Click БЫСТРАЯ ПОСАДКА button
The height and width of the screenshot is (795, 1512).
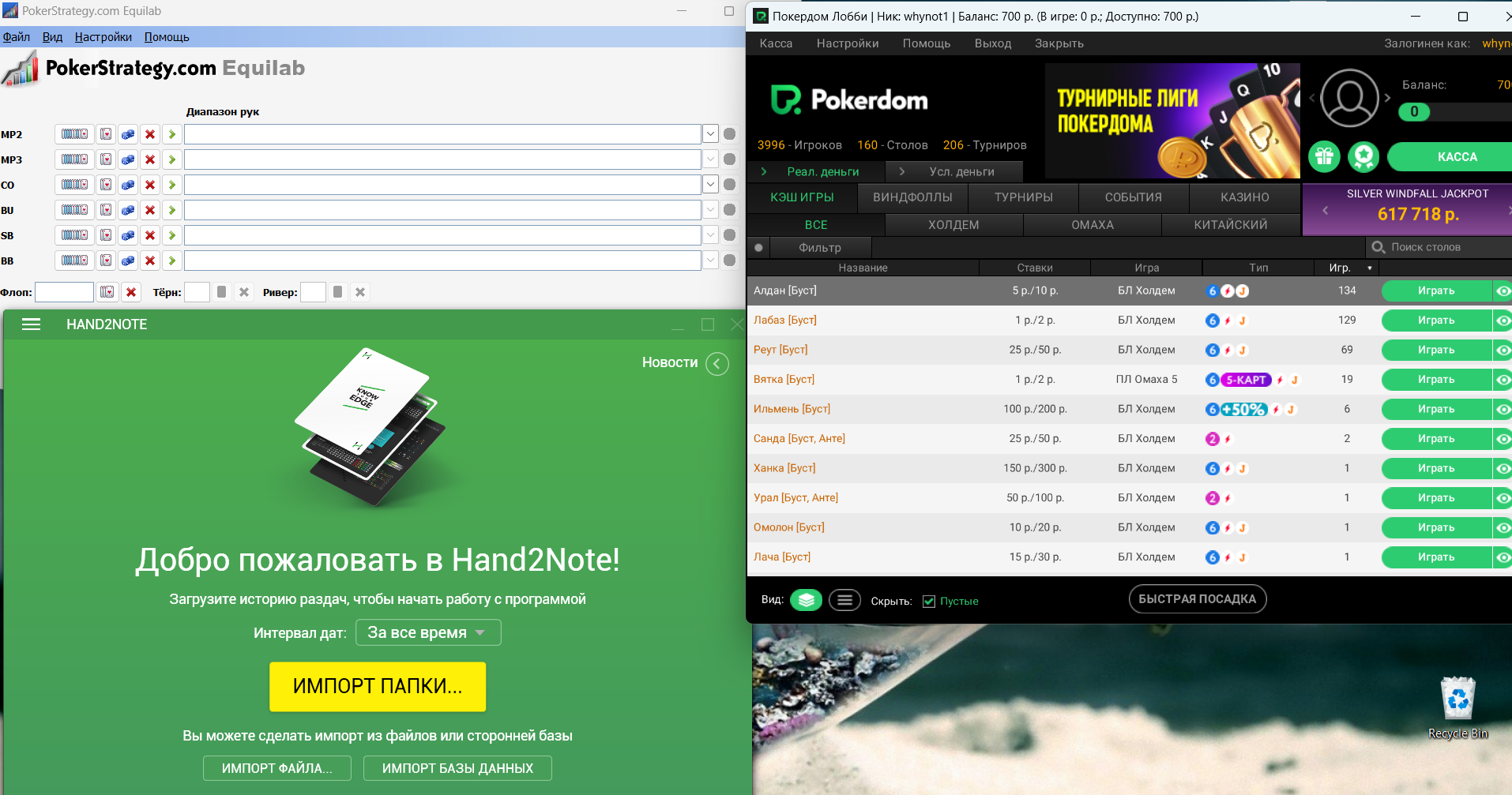1197,599
